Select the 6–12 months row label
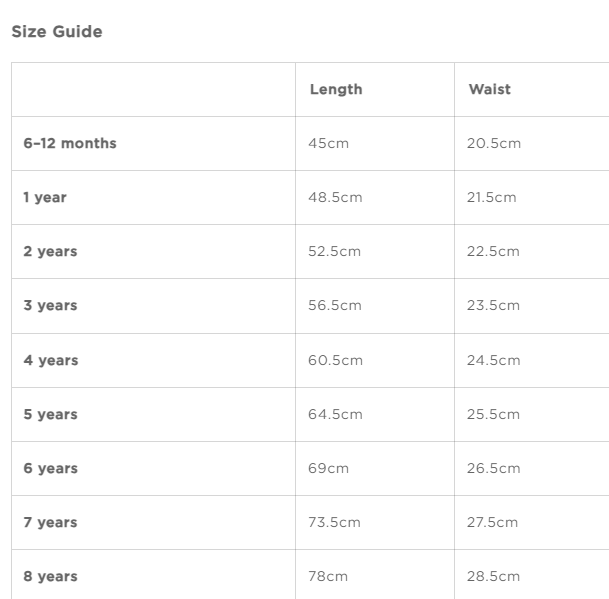 pyautogui.click(x=70, y=143)
